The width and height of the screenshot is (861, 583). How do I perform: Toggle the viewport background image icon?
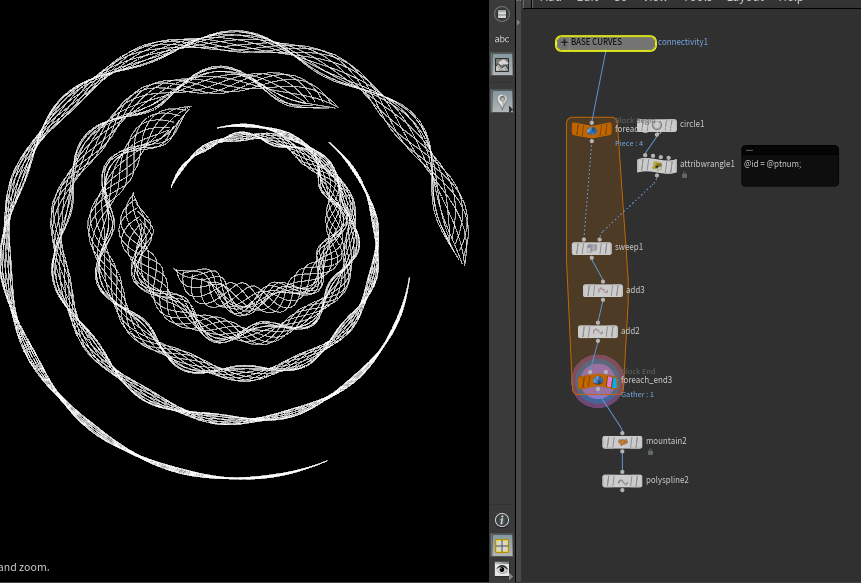click(x=502, y=65)
